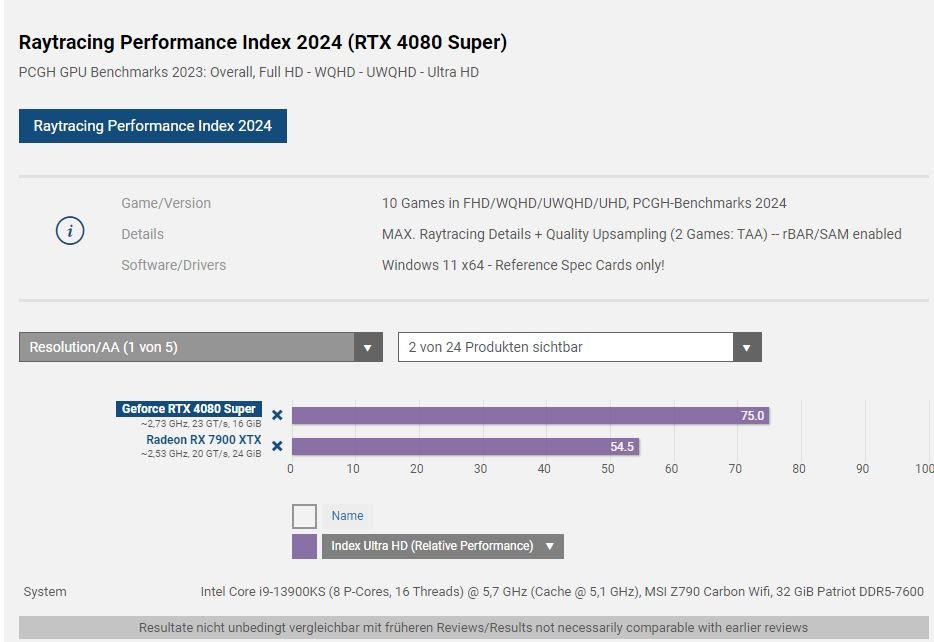Image resolution: width=934 pixels, height=642 pixels.
Task: Open the Resolution/AA dropdown
Action: [x=200, y=347]
